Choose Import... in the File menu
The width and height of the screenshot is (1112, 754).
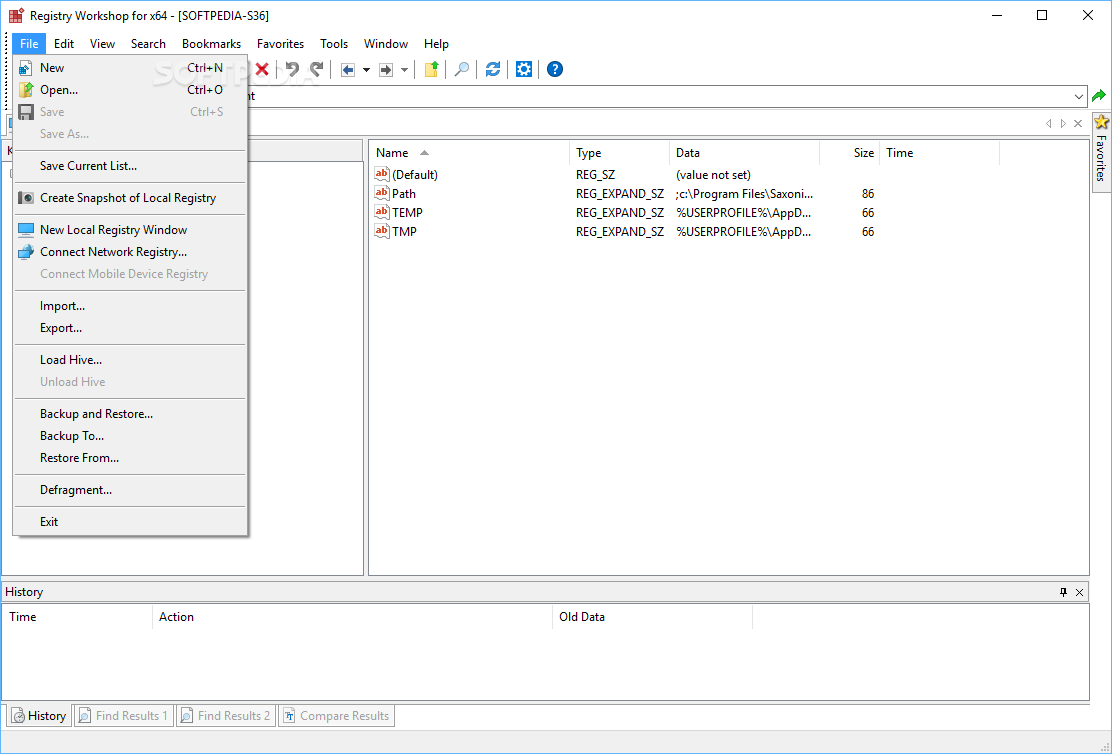point(130,306)
